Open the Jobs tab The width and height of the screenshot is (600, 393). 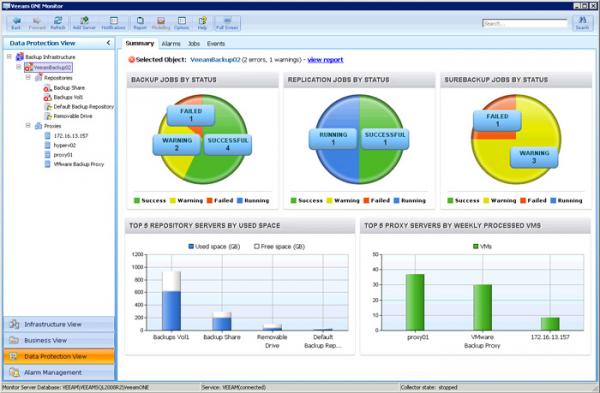[x=194, y=44]
